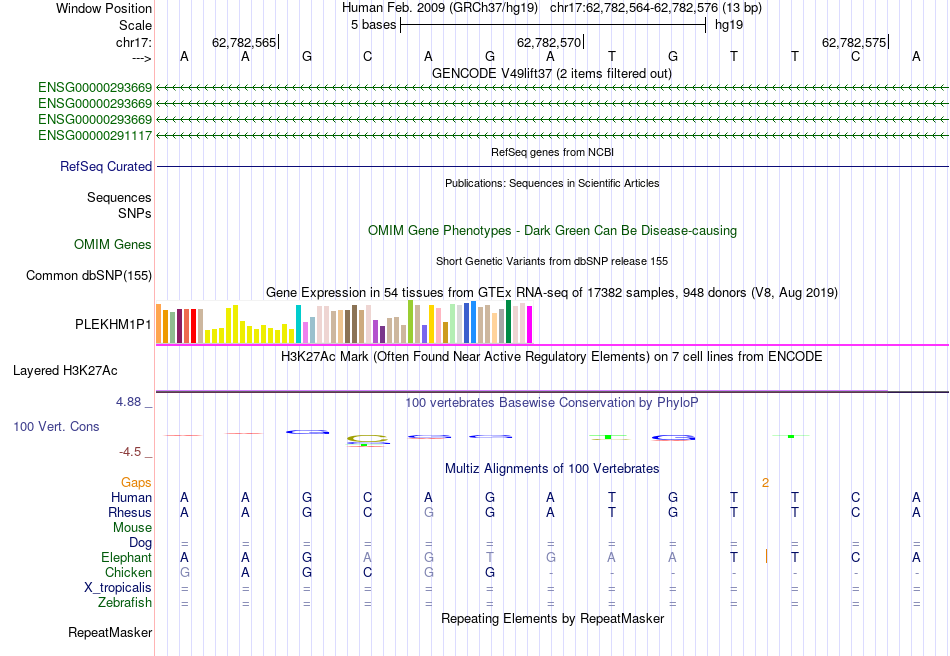
Task: Click the Window Position track label
Action: click(104, 8)
